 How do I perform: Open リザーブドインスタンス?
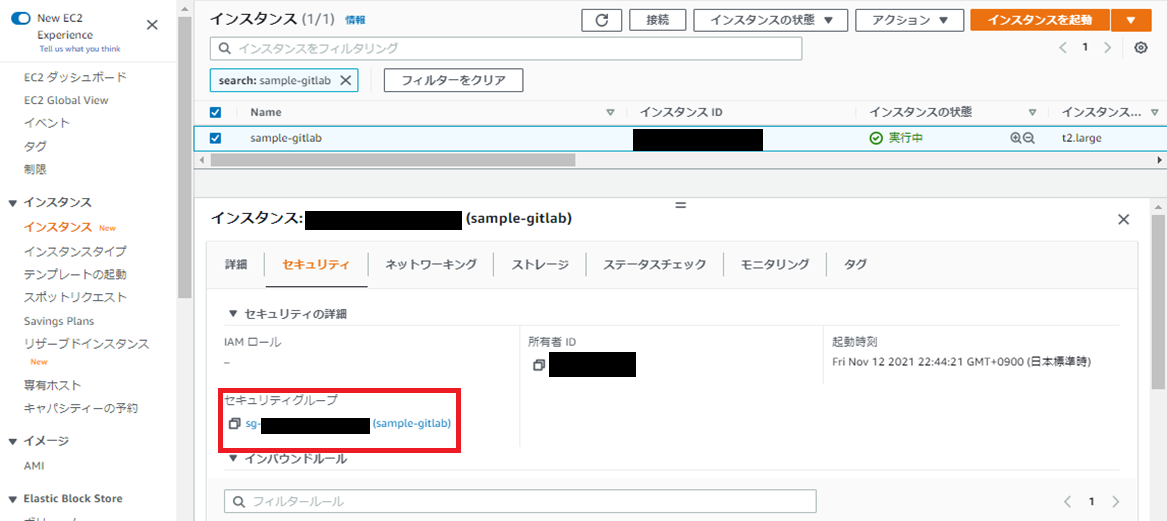(x=86, y=344)
